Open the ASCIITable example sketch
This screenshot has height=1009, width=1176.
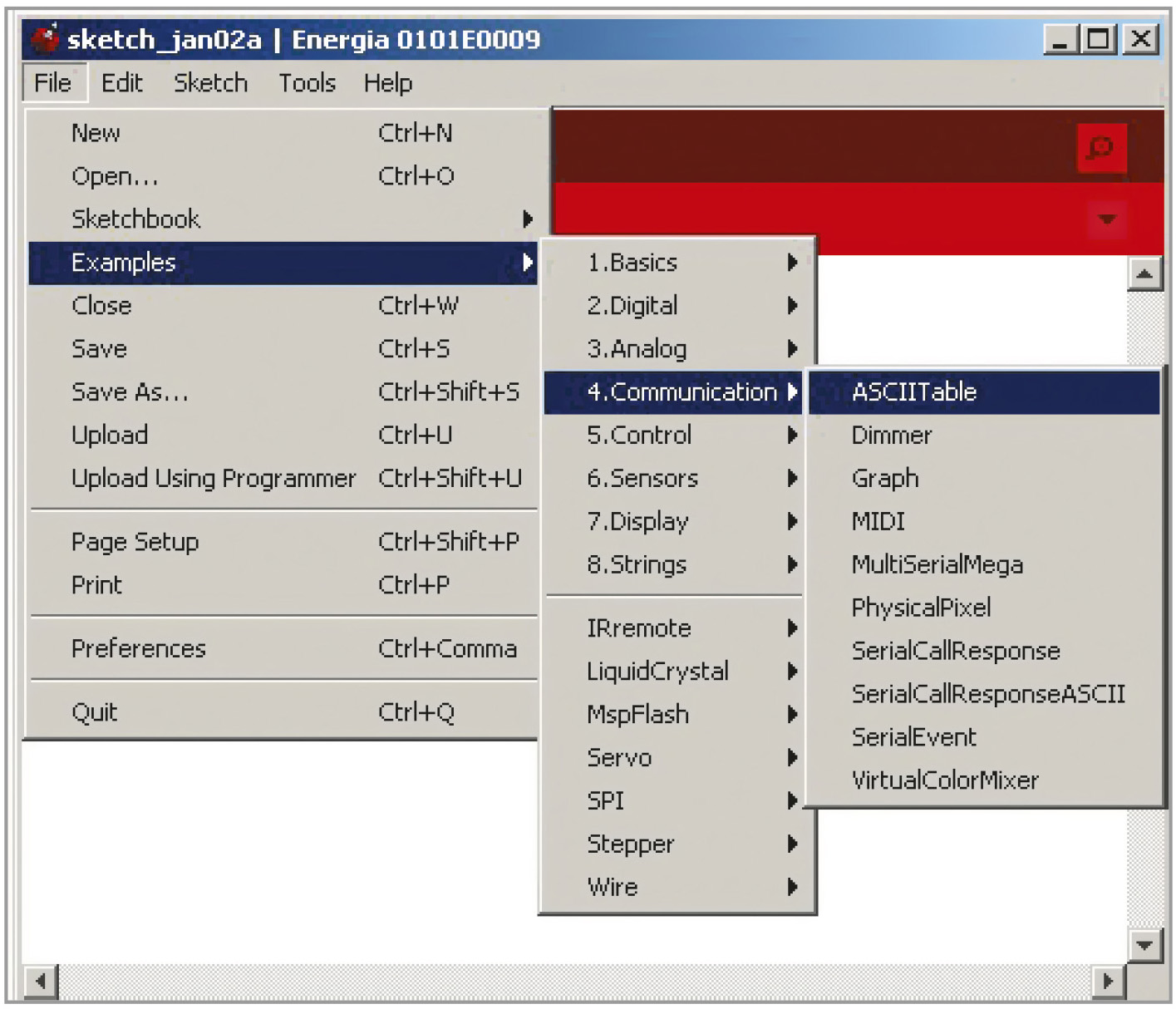985,392
